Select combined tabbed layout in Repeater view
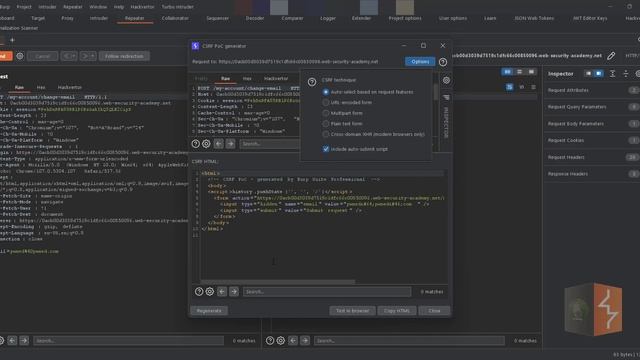Viewport: 640px width, 360px height. pos(531,72)
